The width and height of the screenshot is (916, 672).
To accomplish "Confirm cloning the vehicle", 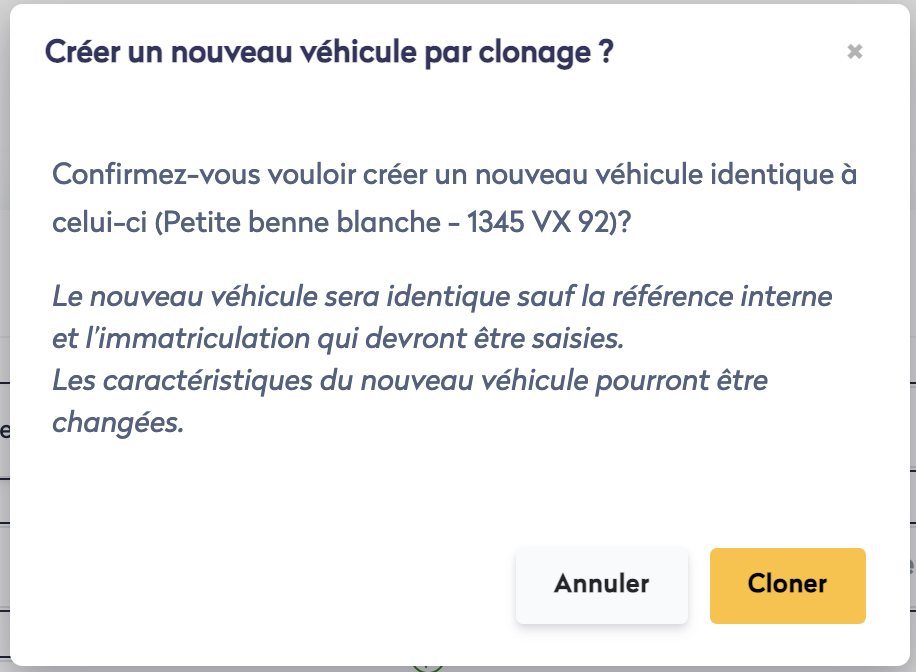I will tap(787, 585).
